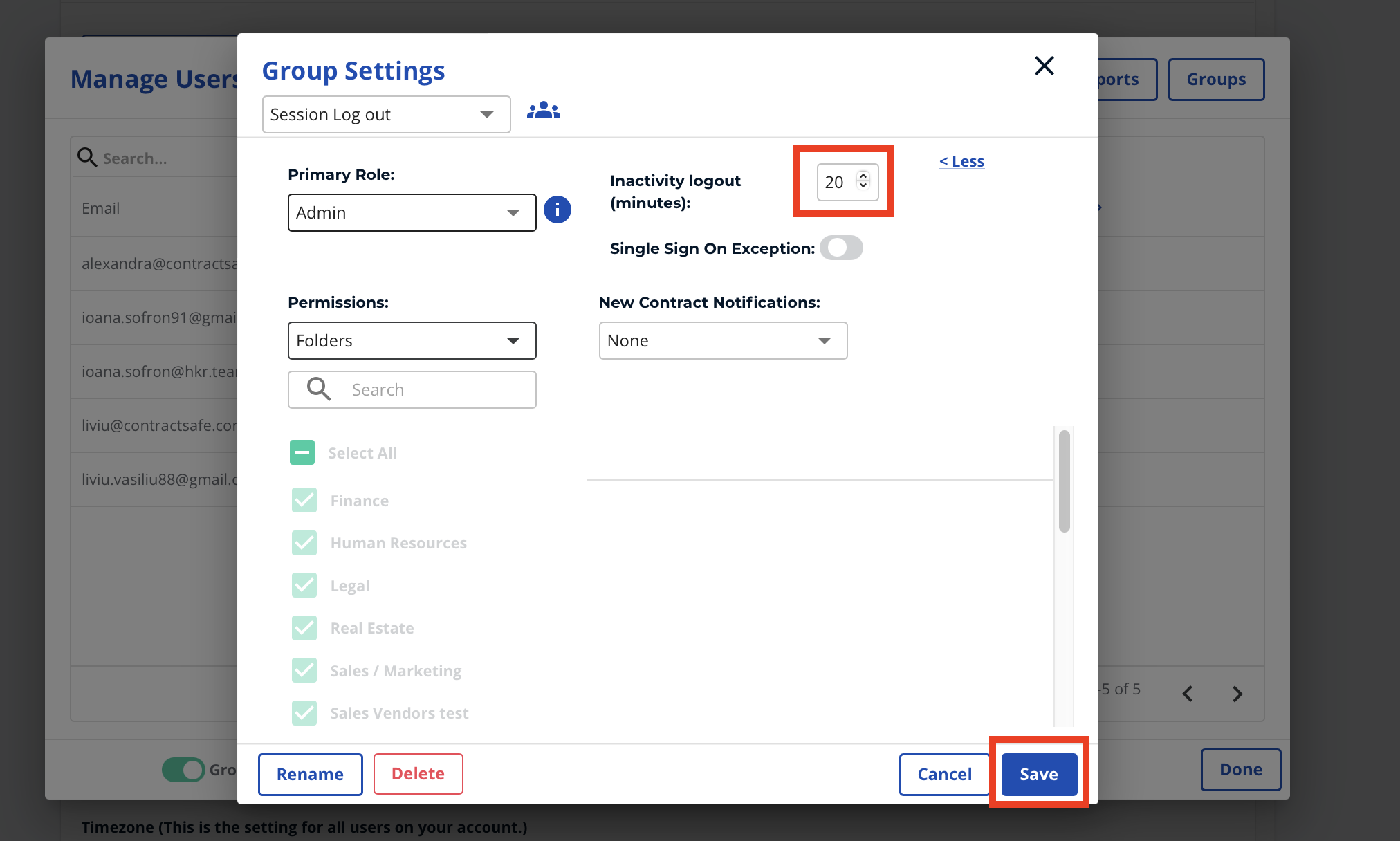This screenshot has height=841, width=1400.
Task: Click the search icon in the Manage Users panel
Action: [87, 158]
